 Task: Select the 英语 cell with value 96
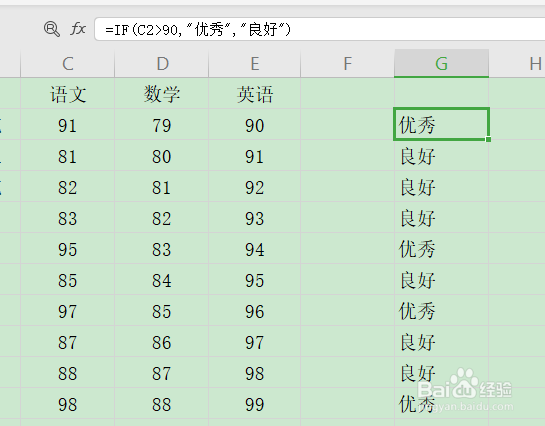[254, 310]
